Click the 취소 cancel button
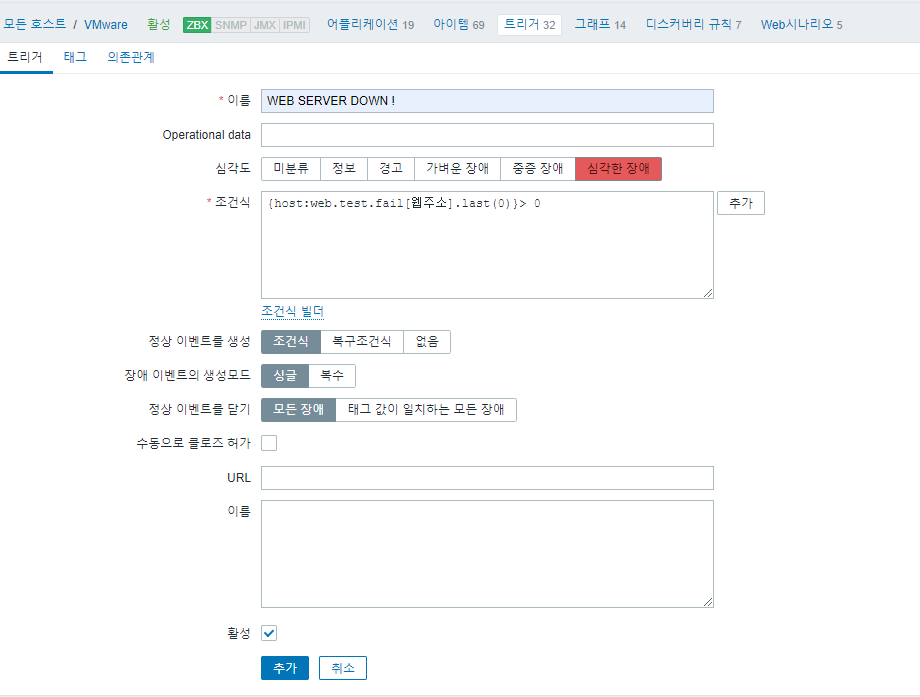The image size is (920, 697). [x=343, y=668]
